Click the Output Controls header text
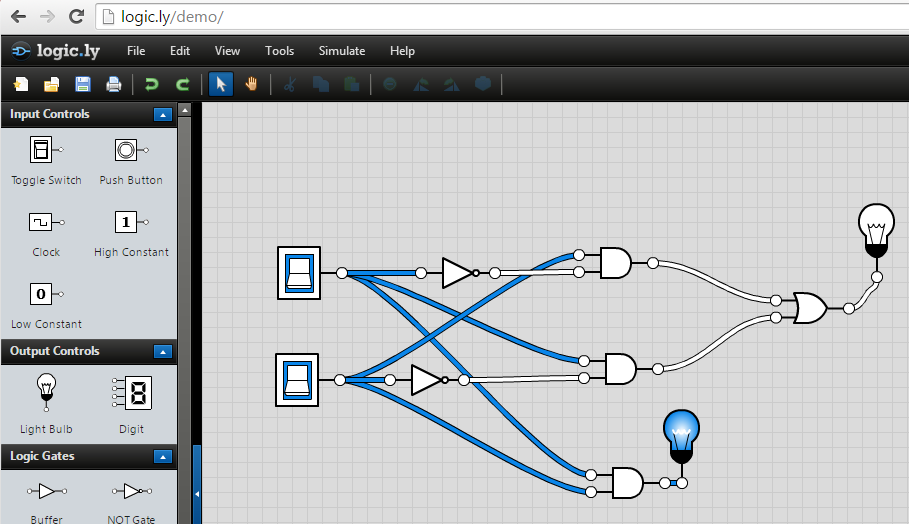 tap(54, 351)
